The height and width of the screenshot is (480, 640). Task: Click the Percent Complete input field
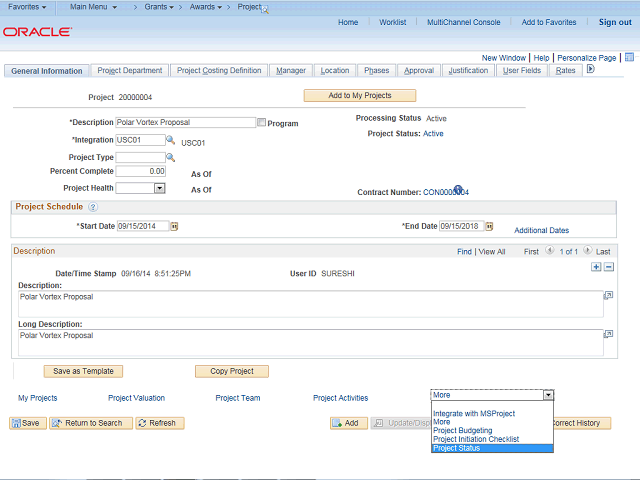tap(141, 172)
